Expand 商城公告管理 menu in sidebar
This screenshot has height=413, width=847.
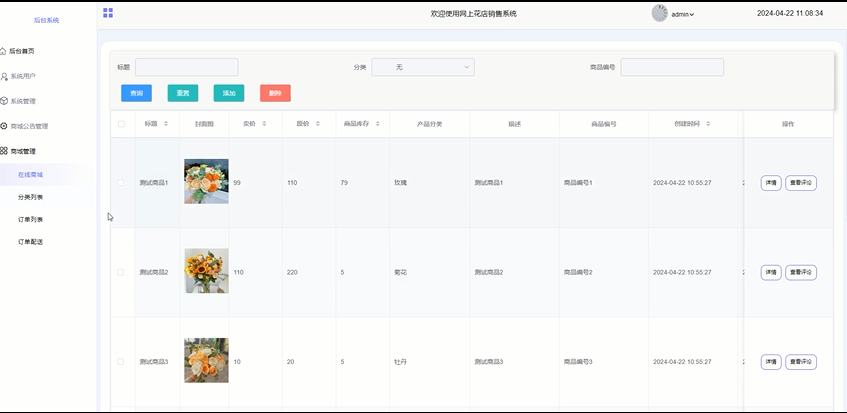tap(29, 126)
